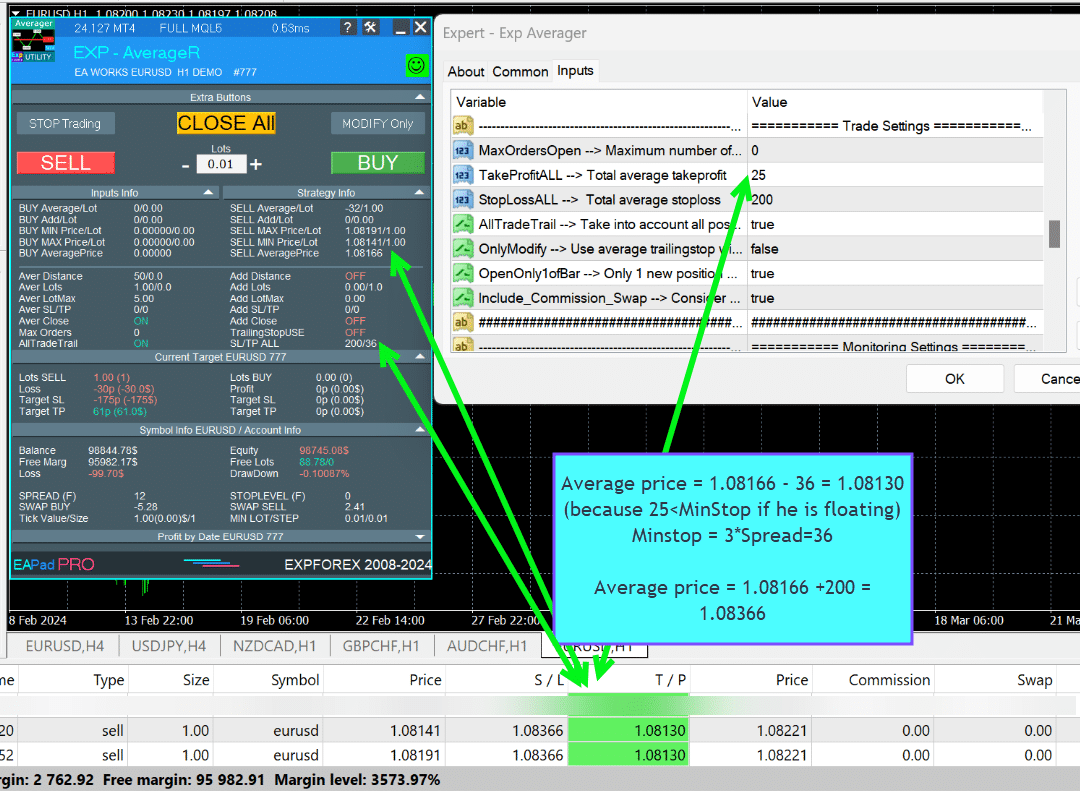
Task: Collapse the Extra Buttons section
Action: point(420,98)
